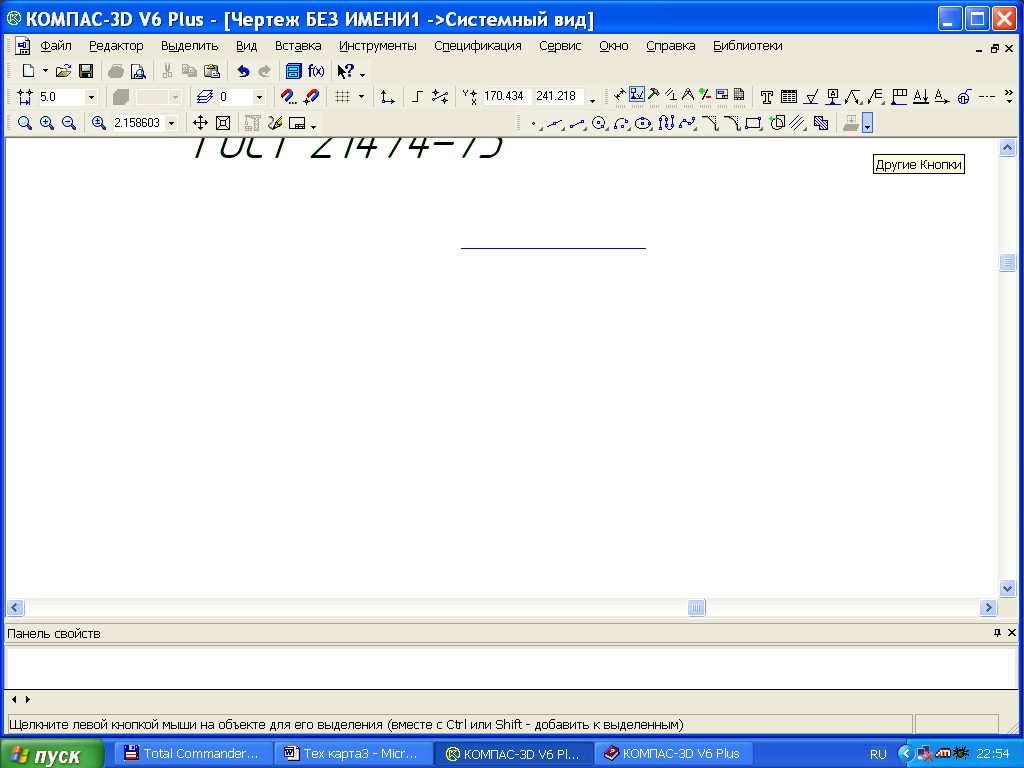Click the vertical scrollbar thumb
Image resolution: width=1024 pixels, height=768 pixels.
coord(1007,262)
